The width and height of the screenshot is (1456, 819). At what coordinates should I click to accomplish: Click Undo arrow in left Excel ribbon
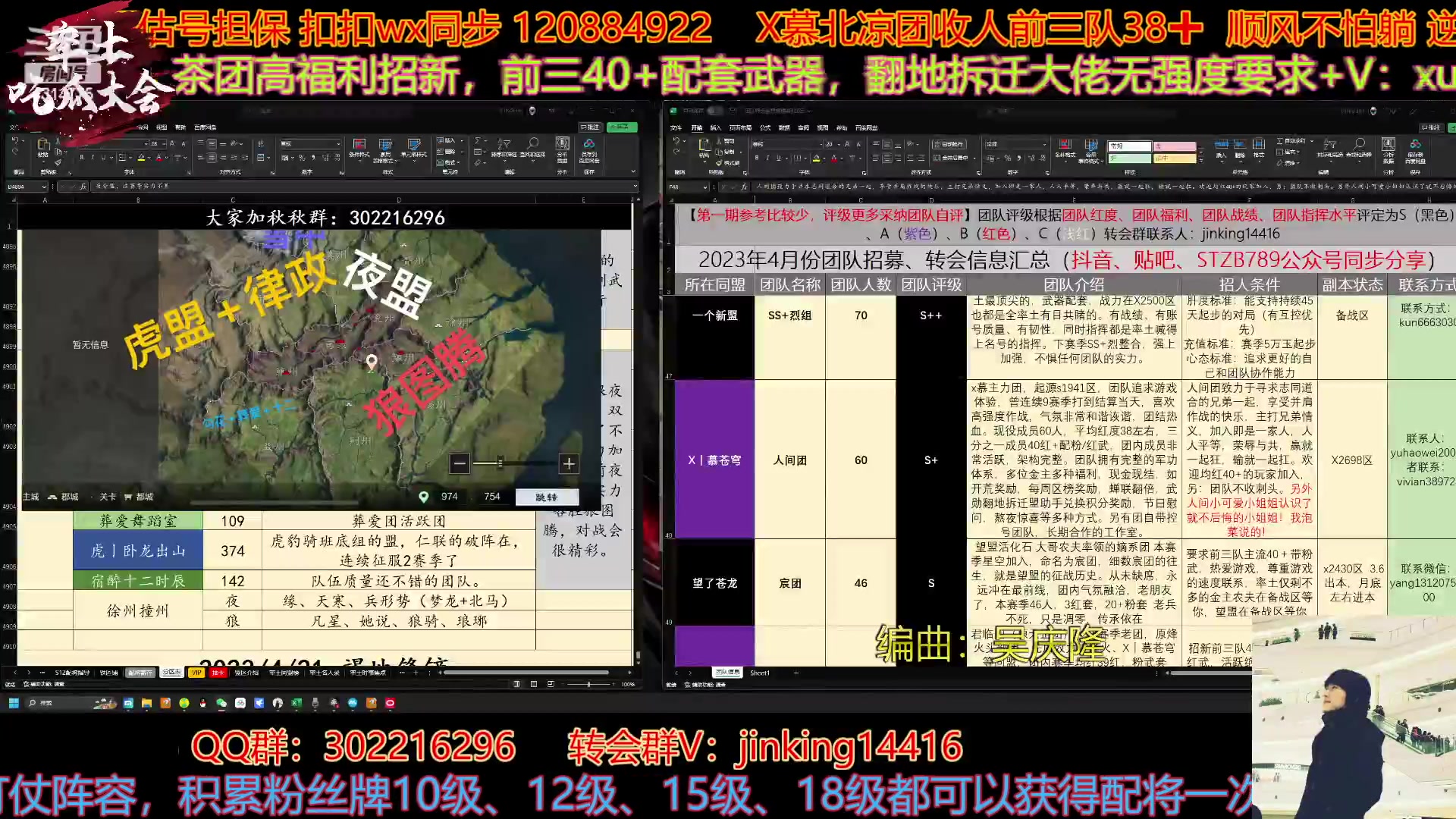point(14,140)
